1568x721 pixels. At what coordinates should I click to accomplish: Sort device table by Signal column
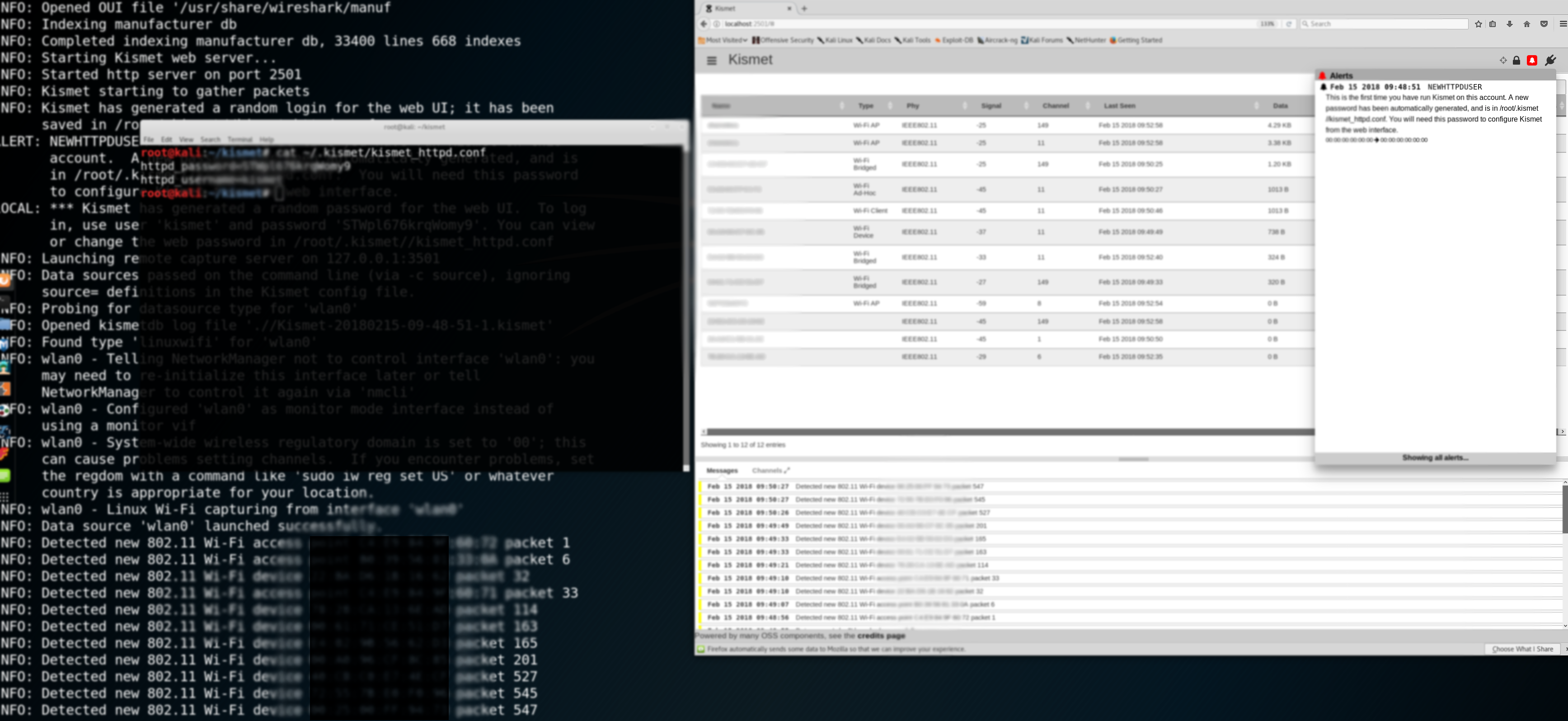pos(1001,106)
